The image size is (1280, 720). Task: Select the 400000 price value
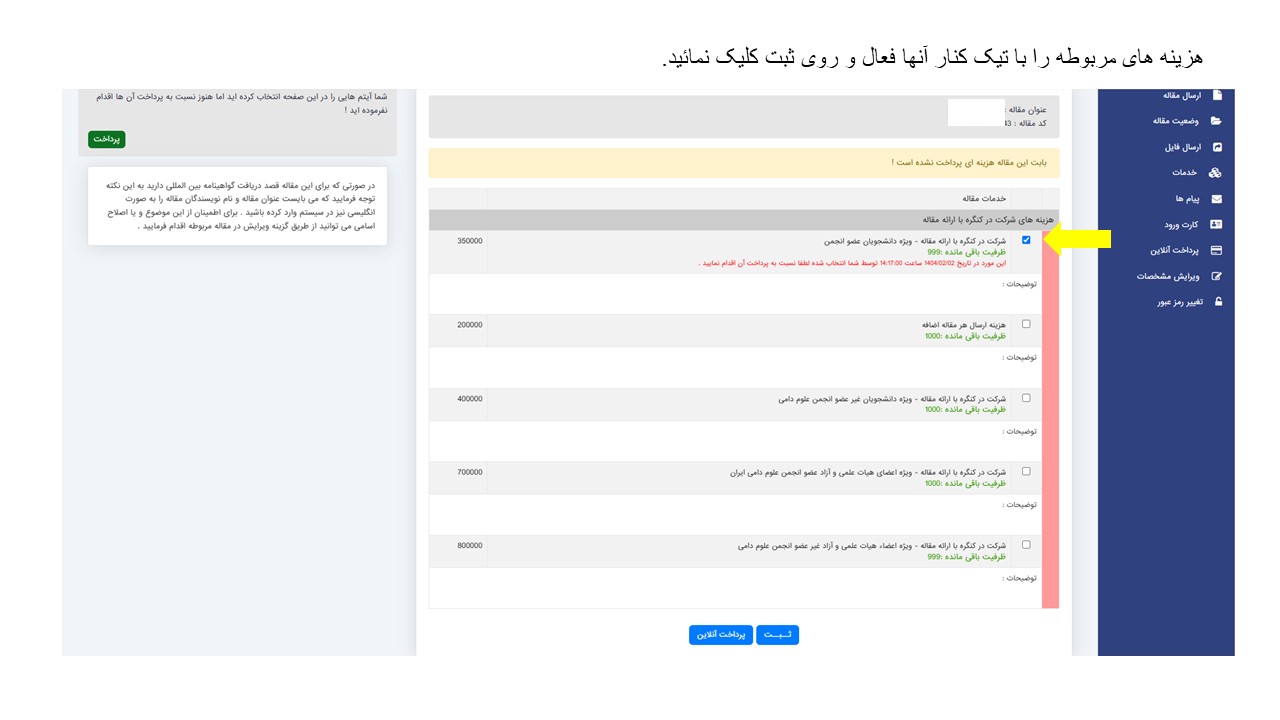coord(469,399)
